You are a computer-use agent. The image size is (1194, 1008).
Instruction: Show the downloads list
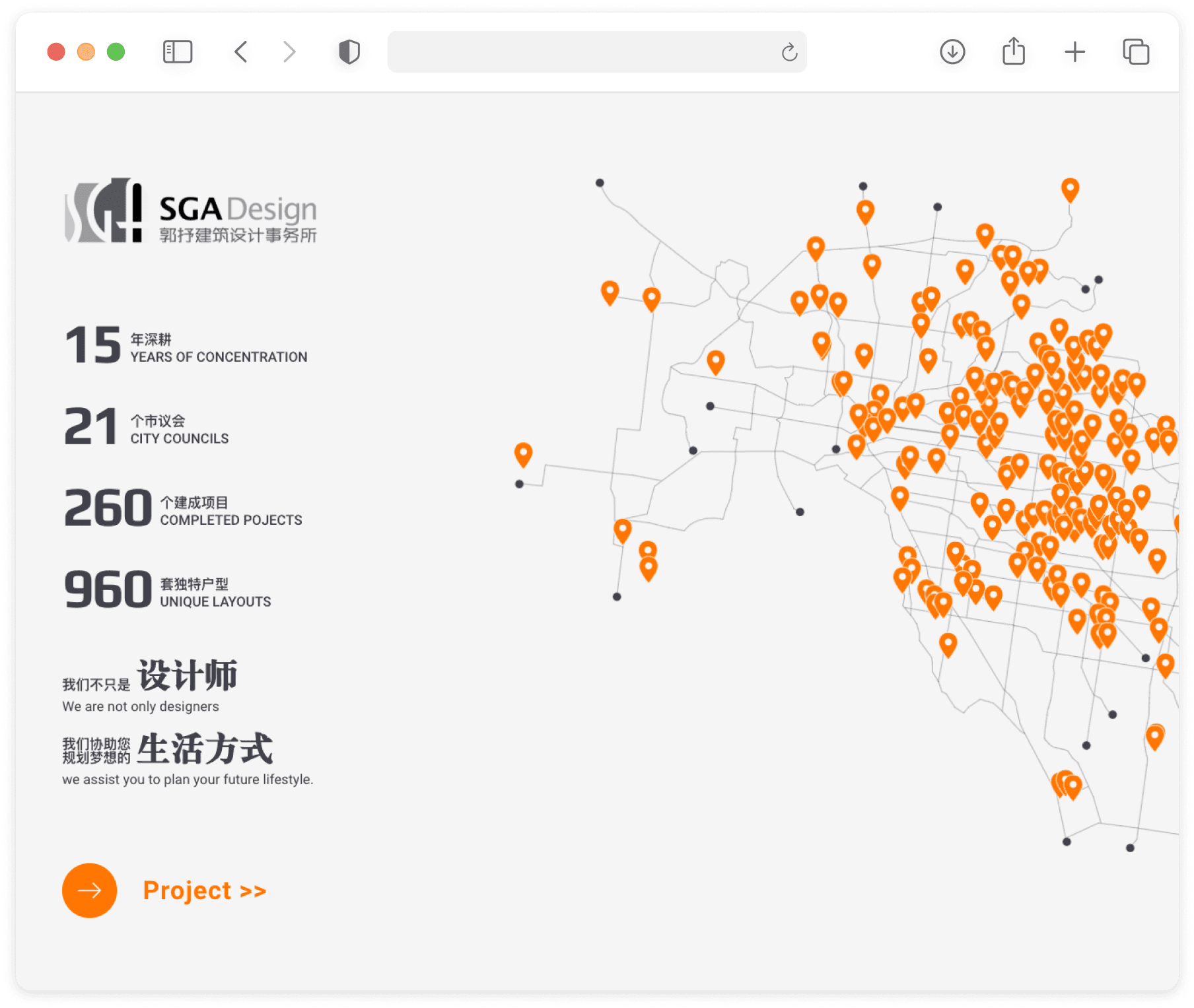click(x=952, y=51)
